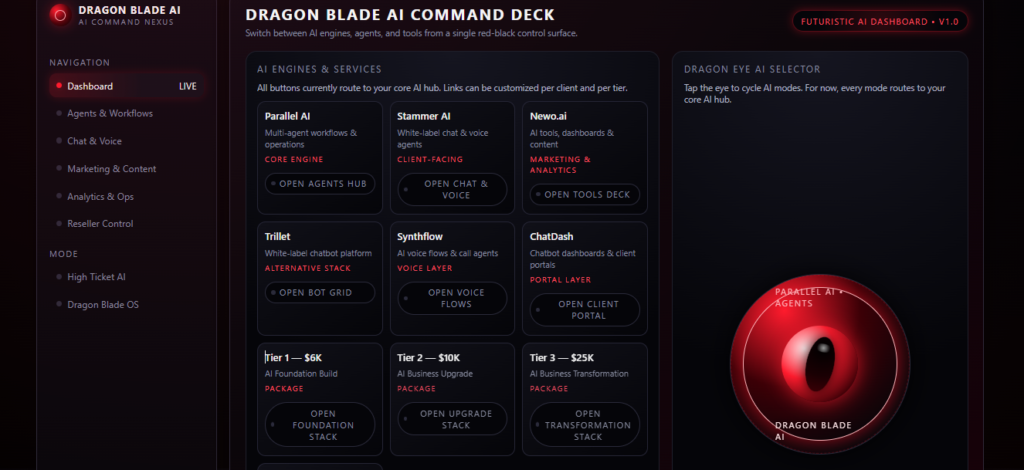Open Upgrade Stack for Tier 2

[453, 419]
